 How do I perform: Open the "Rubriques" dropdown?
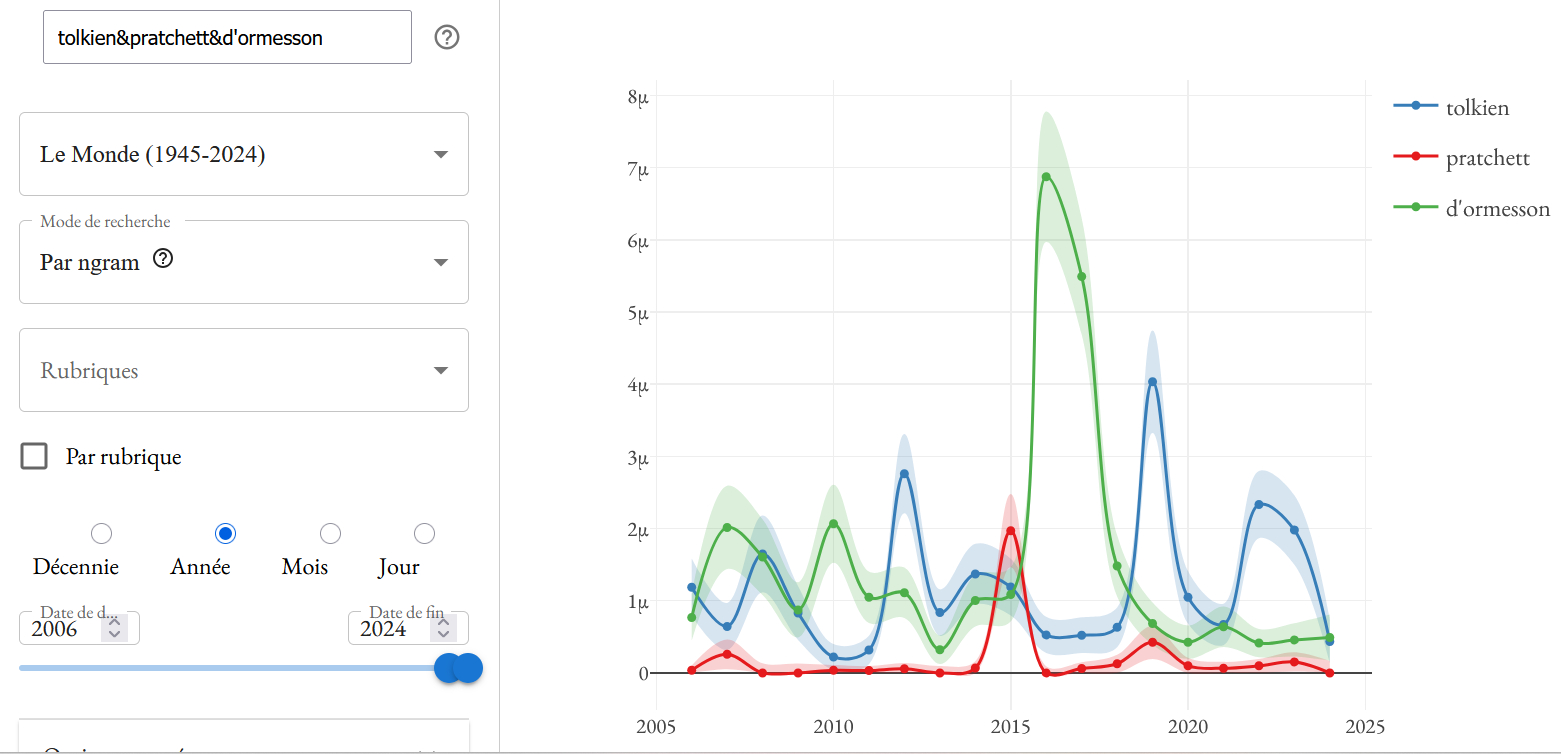[244, 370]
